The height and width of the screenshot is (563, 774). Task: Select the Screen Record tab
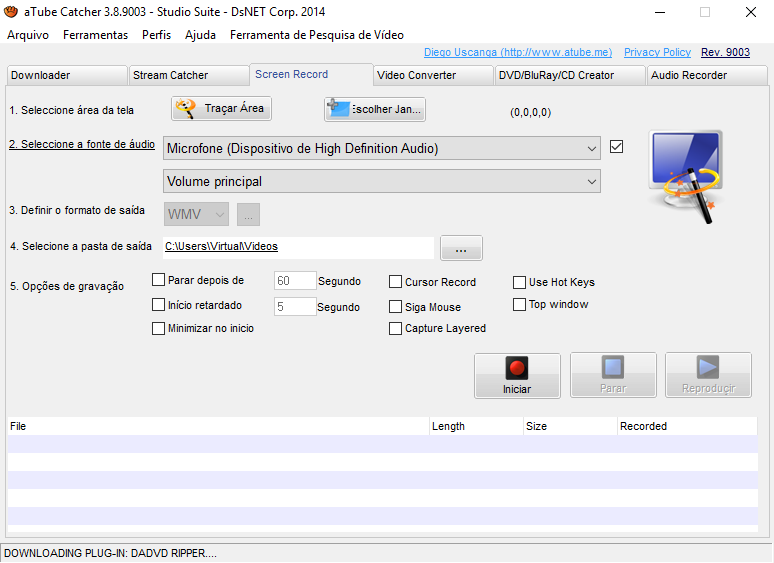click(311, 75)
